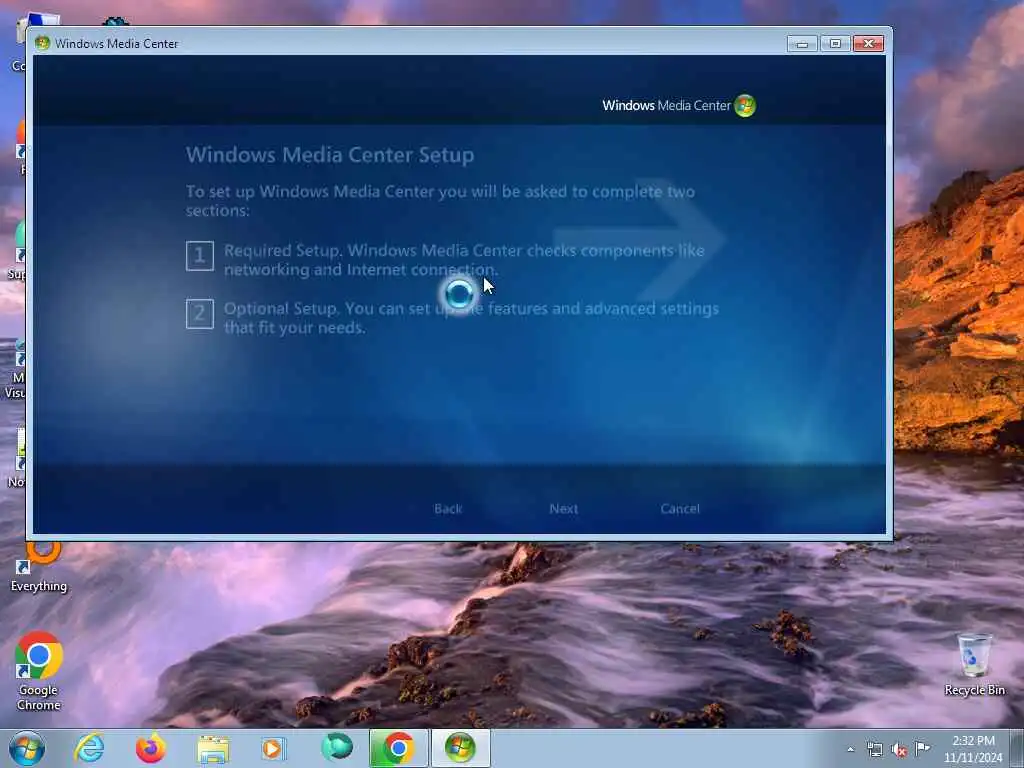This screenshot has height=768, width=1024.
Task: Select the Recycle Bin desktop icon
Action: [974, 665]
